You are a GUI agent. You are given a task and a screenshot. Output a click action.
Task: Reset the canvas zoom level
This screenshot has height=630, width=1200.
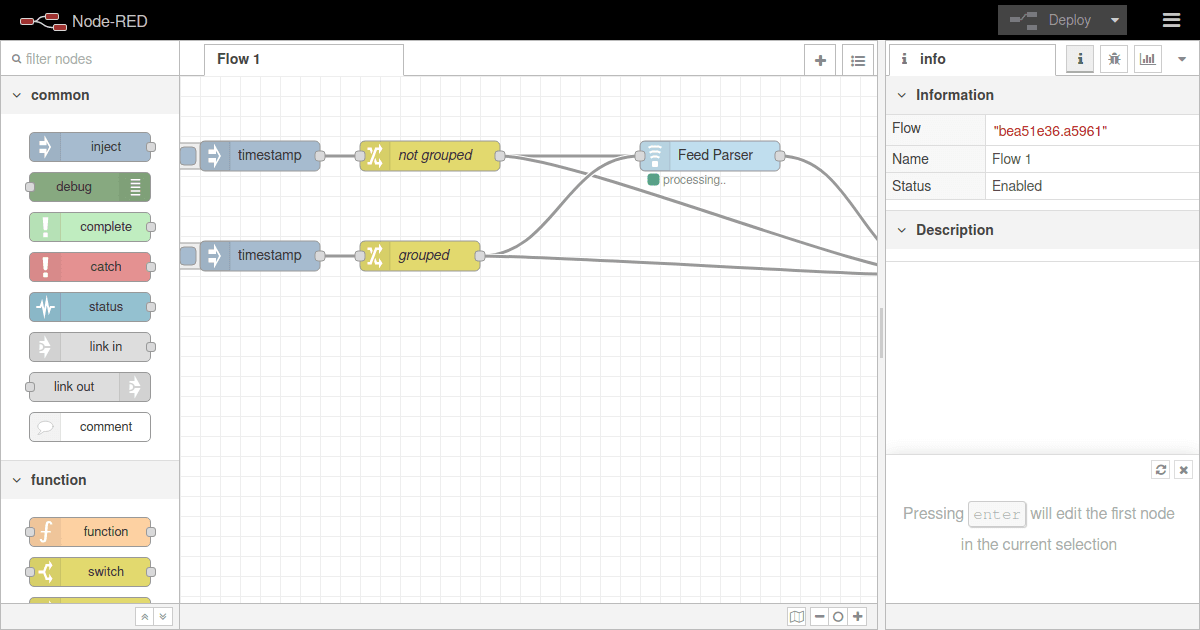coord(838,616)
